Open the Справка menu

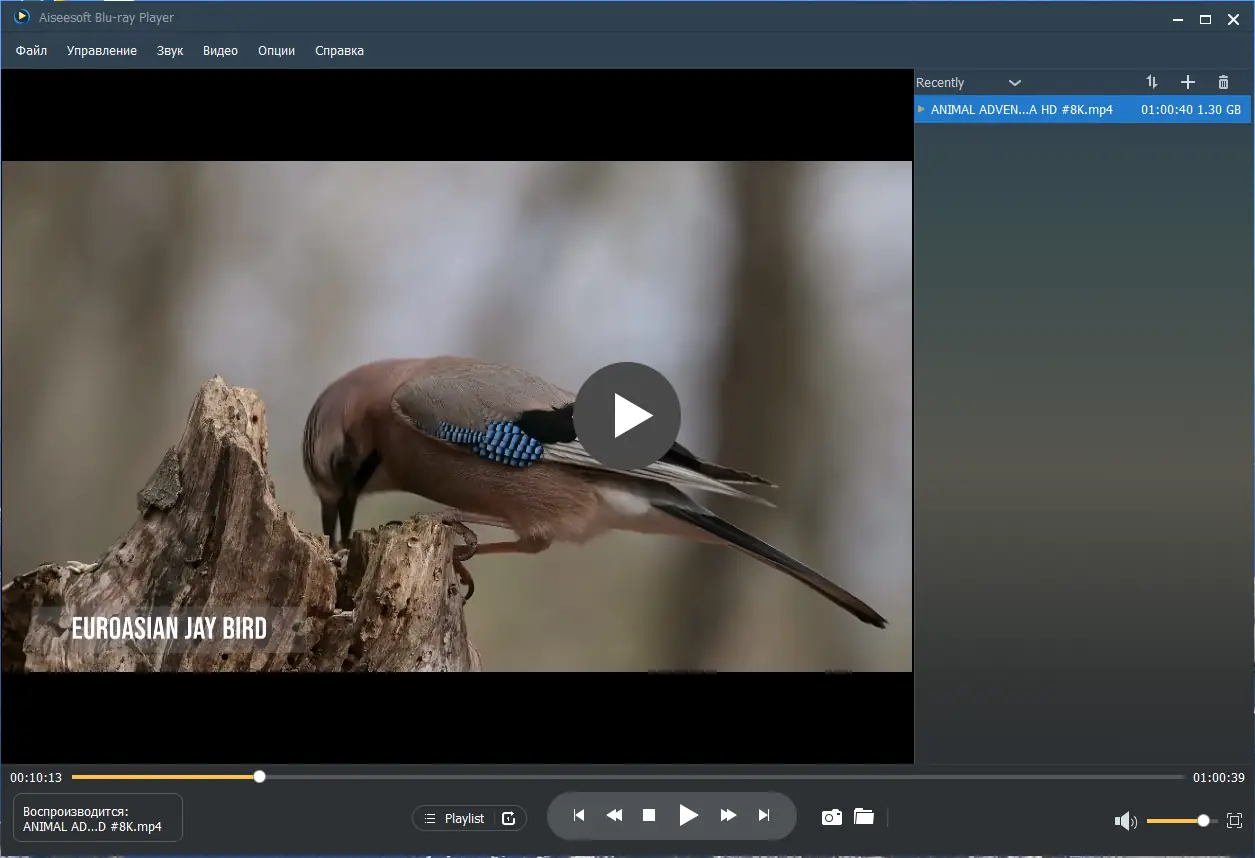339,50
